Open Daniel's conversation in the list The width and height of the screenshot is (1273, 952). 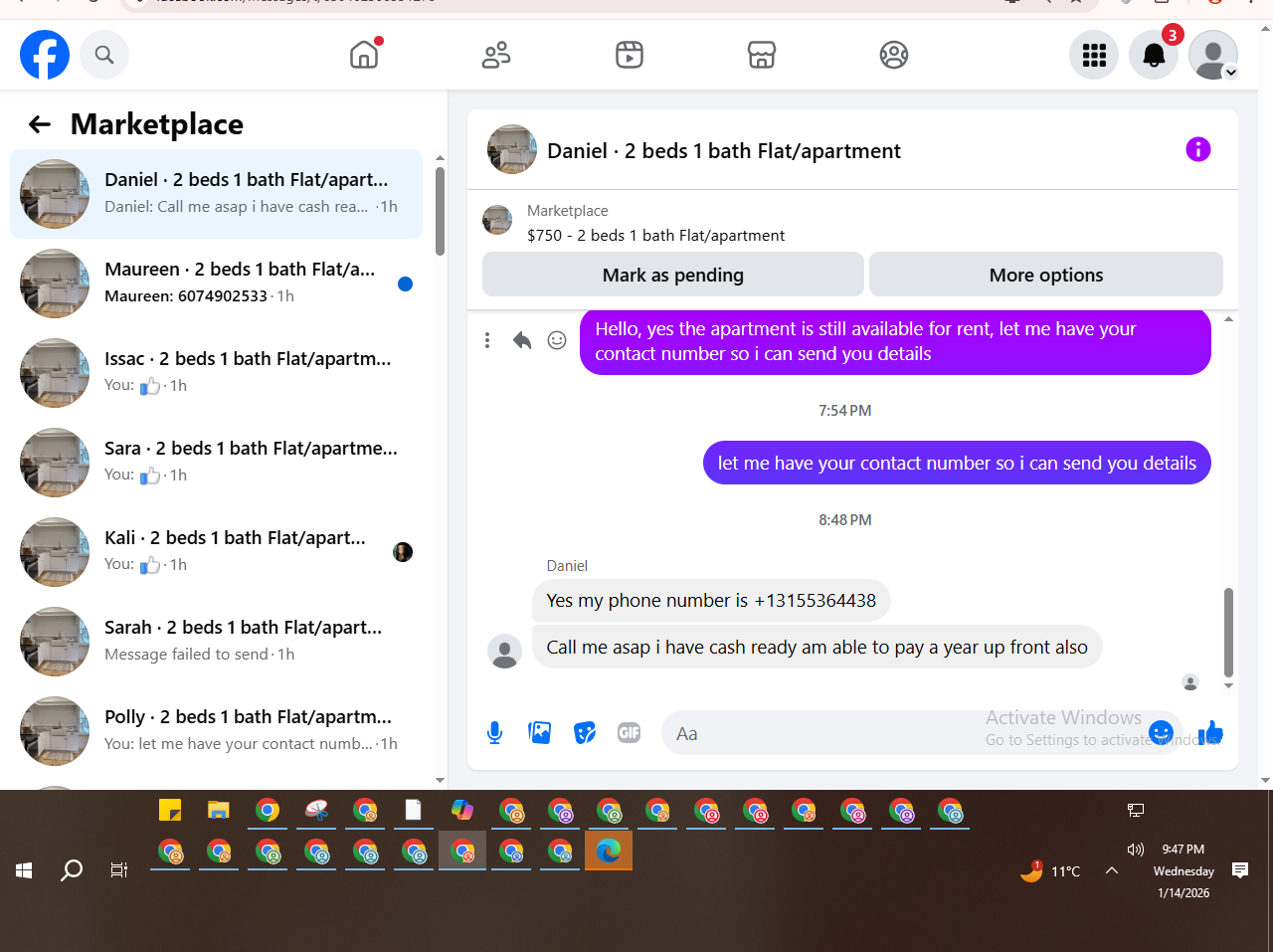[216, 194]
